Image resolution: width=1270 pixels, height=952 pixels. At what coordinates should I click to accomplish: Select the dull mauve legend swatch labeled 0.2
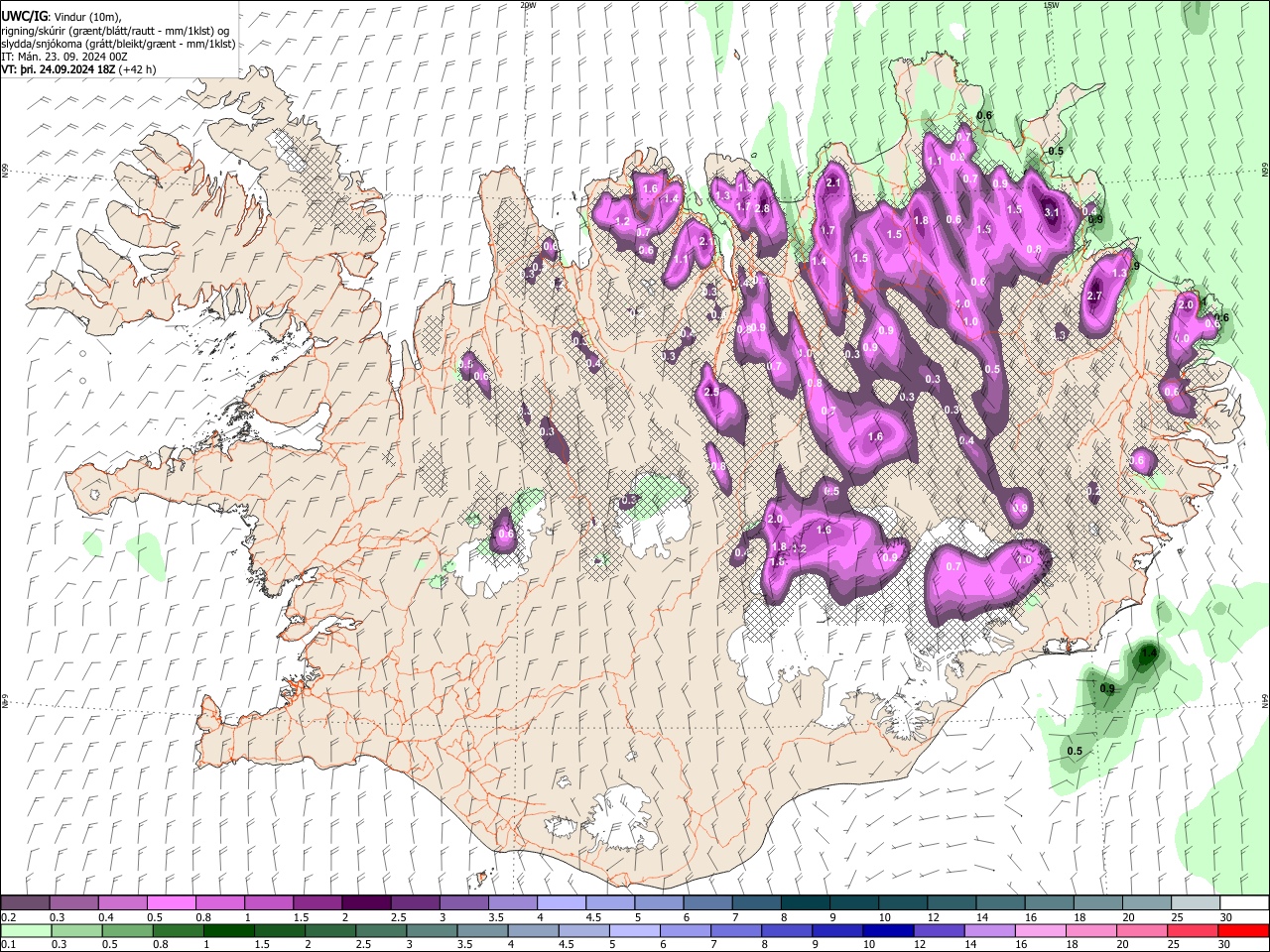coord(26,902)
